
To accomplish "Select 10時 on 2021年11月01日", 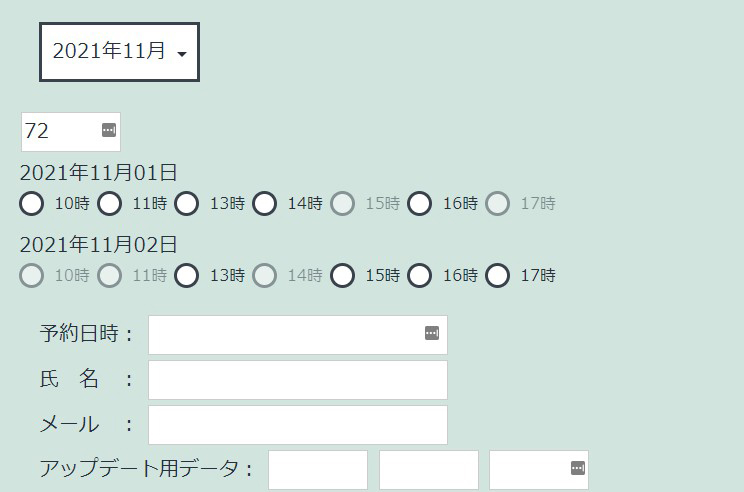I will (32, 204).
